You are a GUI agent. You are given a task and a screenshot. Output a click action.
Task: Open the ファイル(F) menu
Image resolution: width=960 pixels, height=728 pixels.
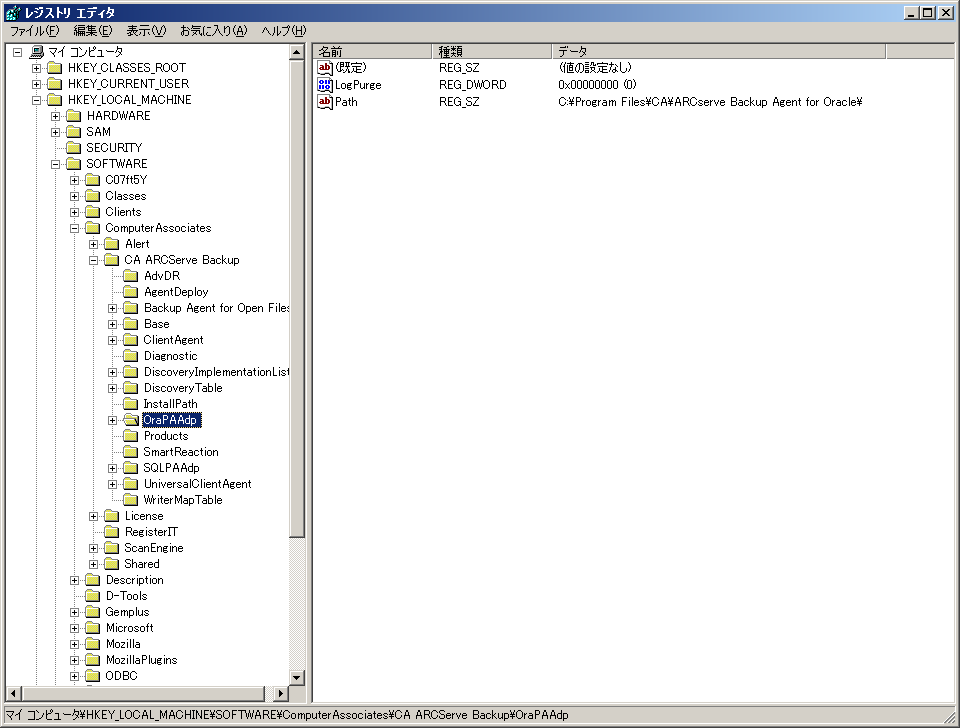pyautogui.click(x=35, y=31)
